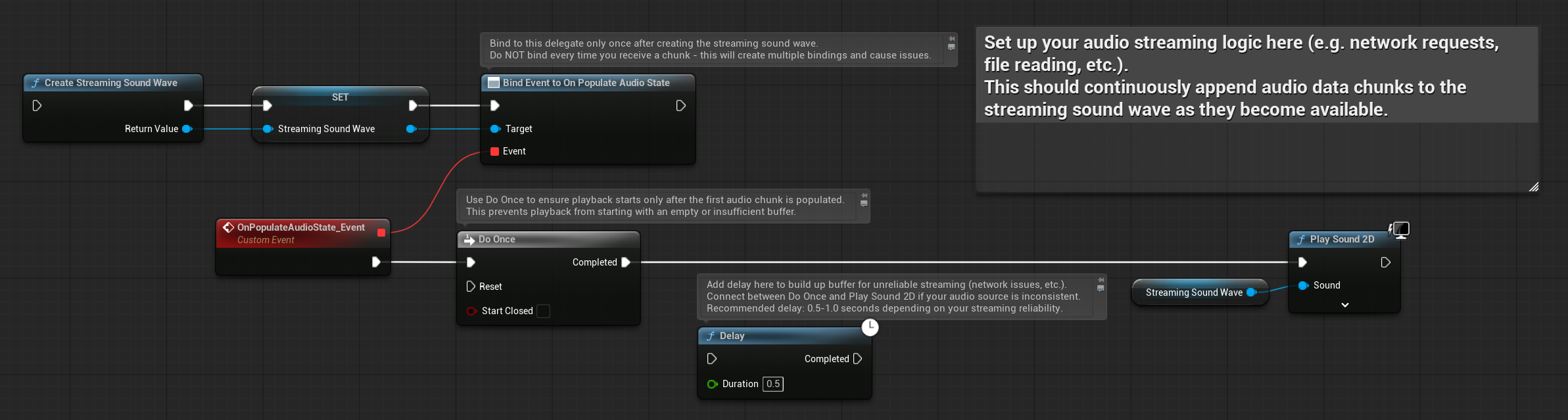
Task: Select the SET node header
Action: 340,97
